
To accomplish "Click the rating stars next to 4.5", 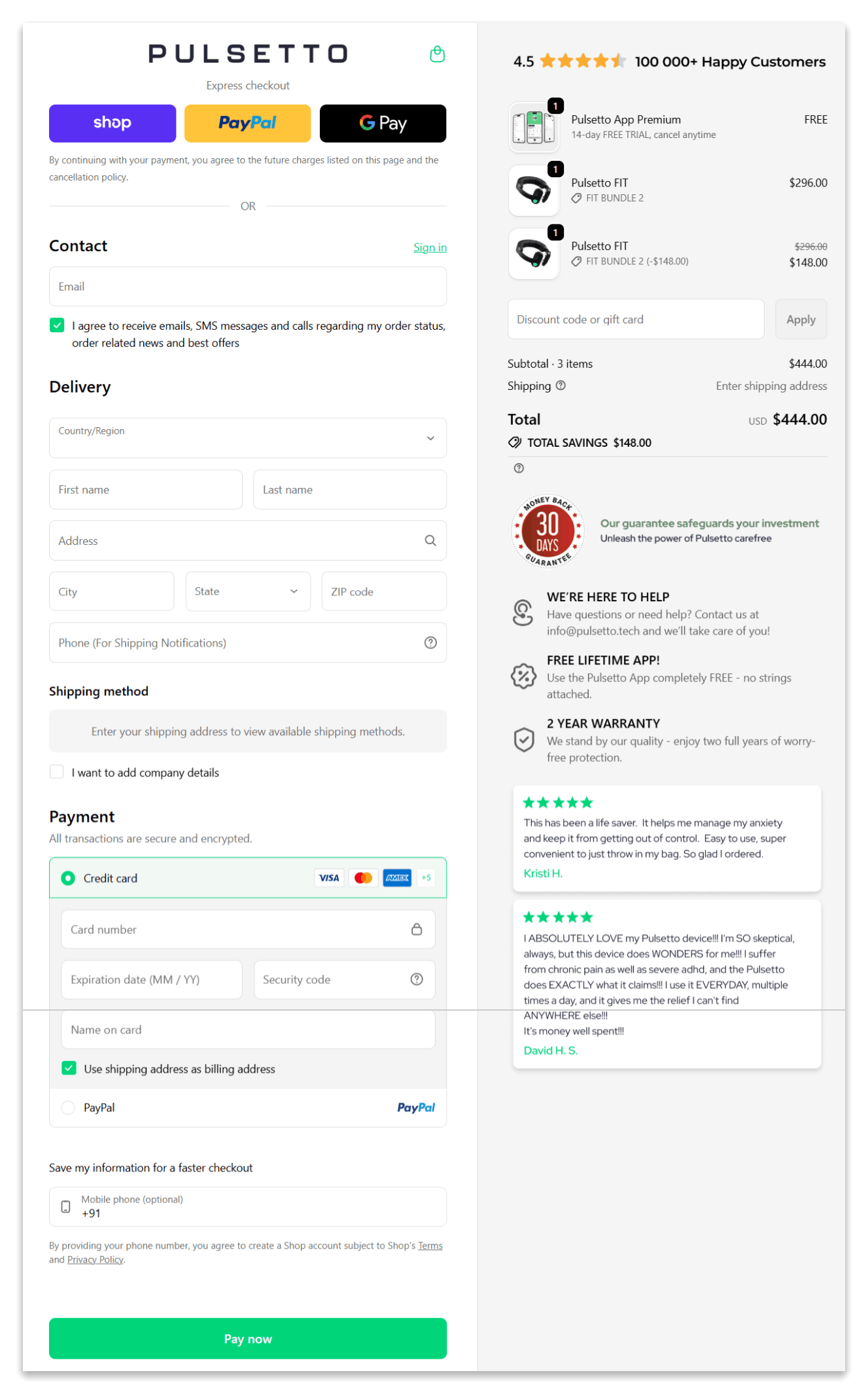I will pos(582,61).
